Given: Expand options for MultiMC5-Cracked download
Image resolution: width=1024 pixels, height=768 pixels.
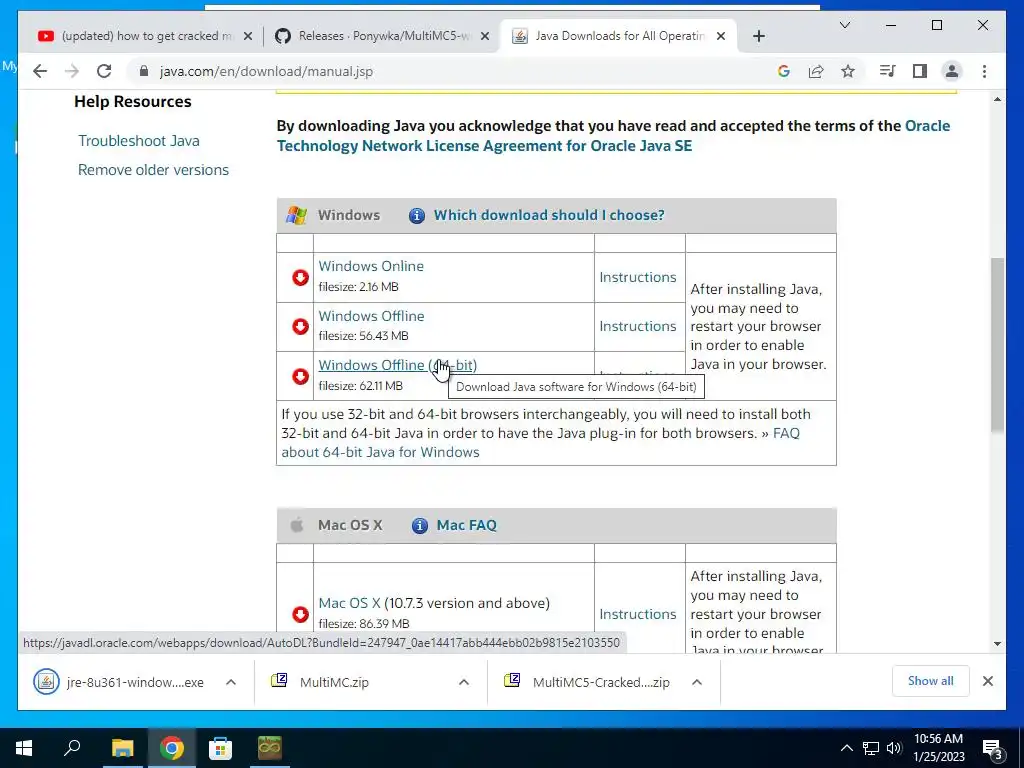Looking at the screenshot, I should (x=697, y=682).
